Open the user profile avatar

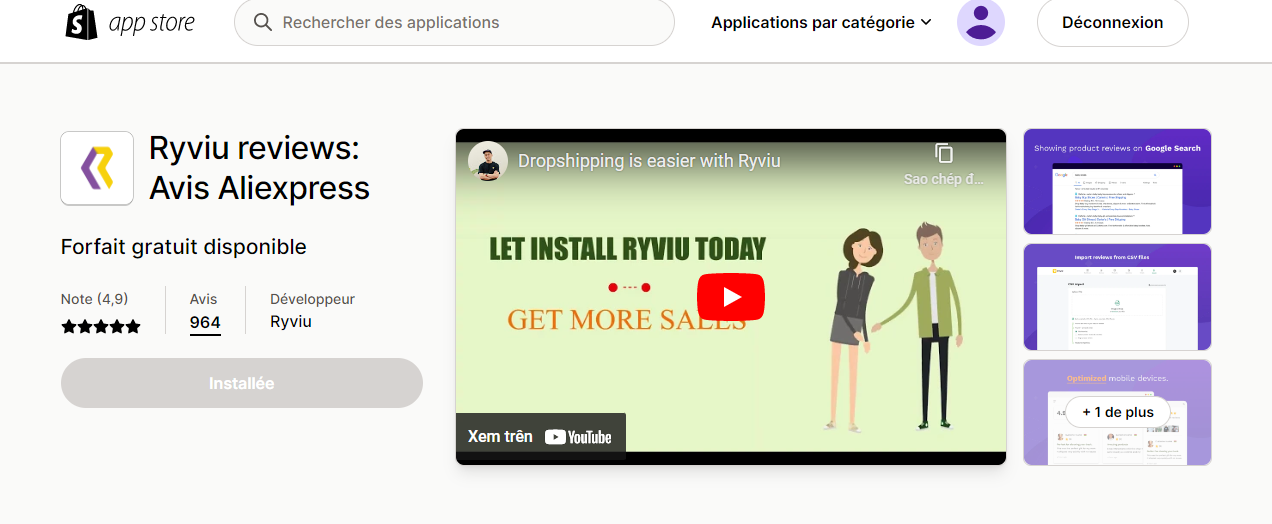point(981,22)
